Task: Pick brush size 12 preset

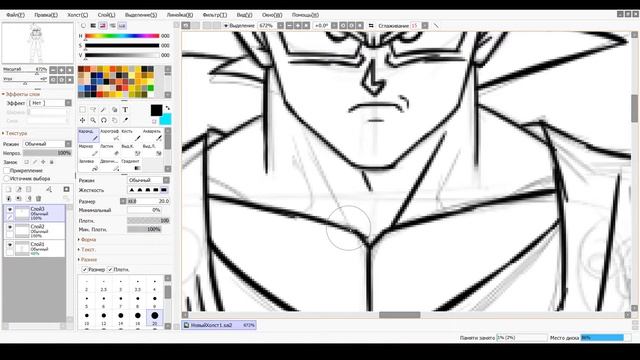Action: [x=104, y=318]
